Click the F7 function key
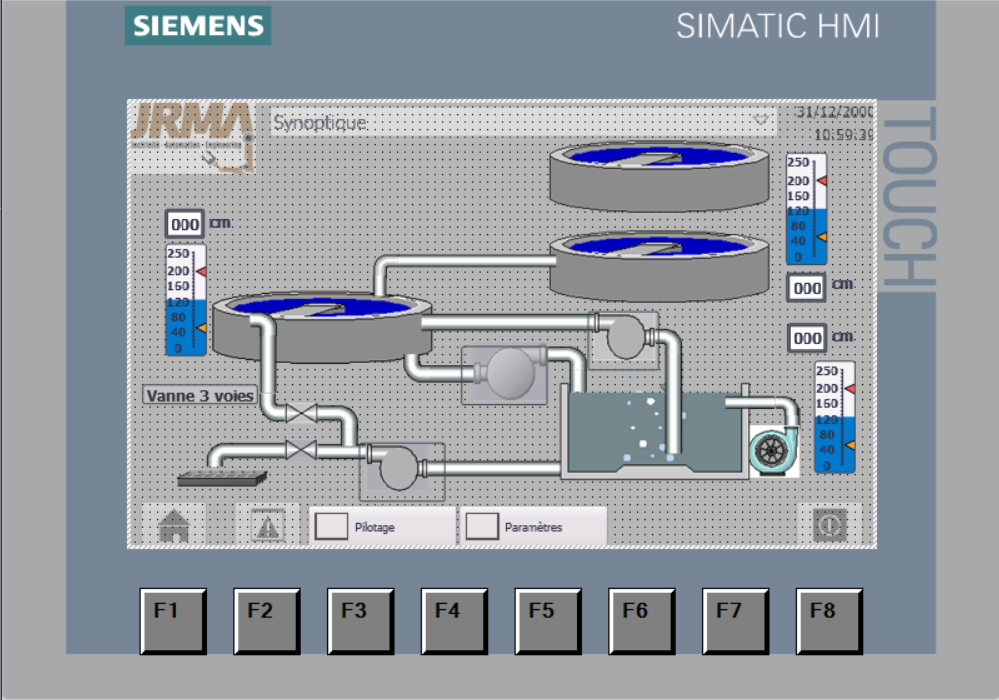The image size is (999, 700). tap(735, 621)
